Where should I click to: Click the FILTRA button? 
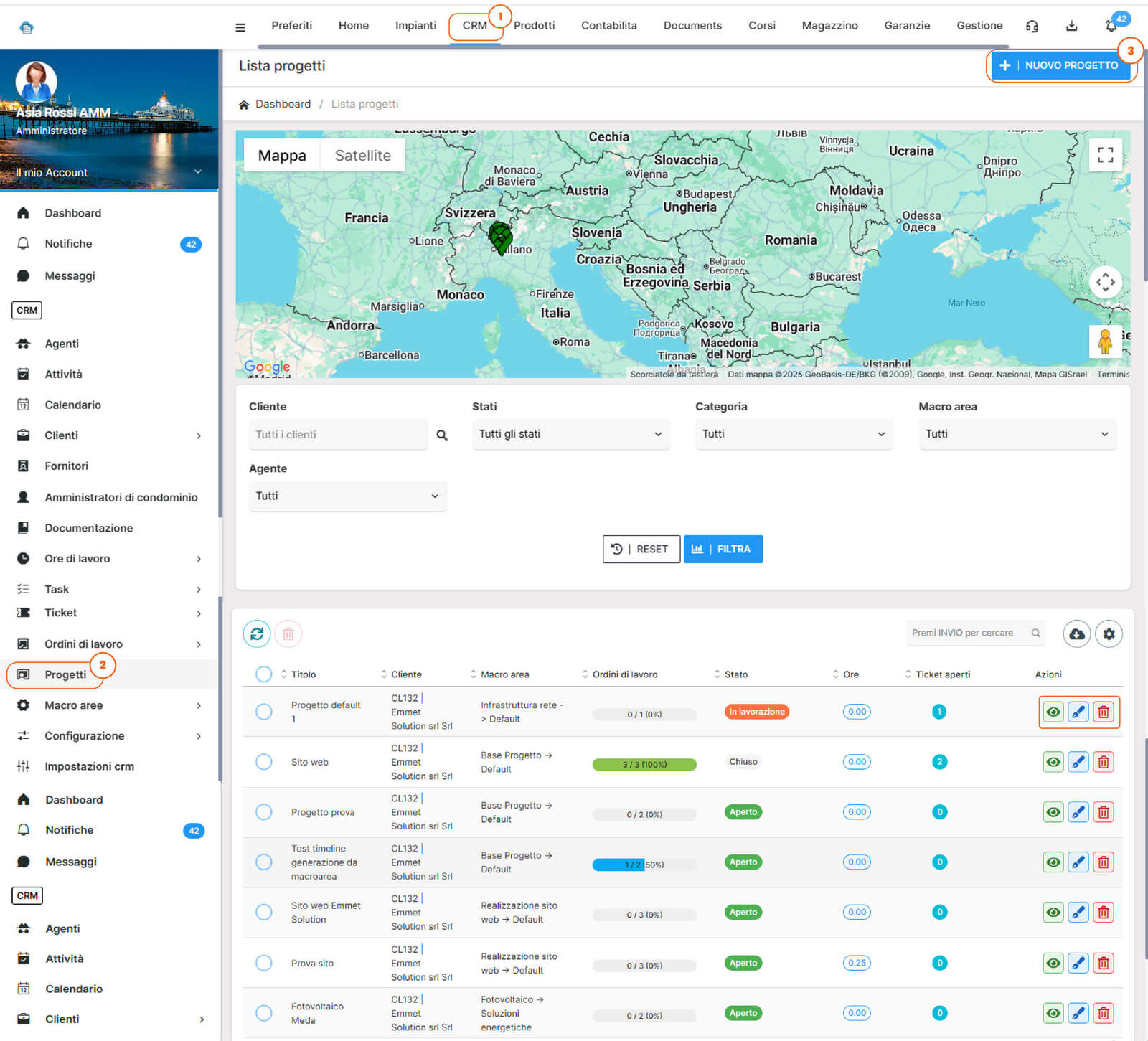click(x=723, y=549)
